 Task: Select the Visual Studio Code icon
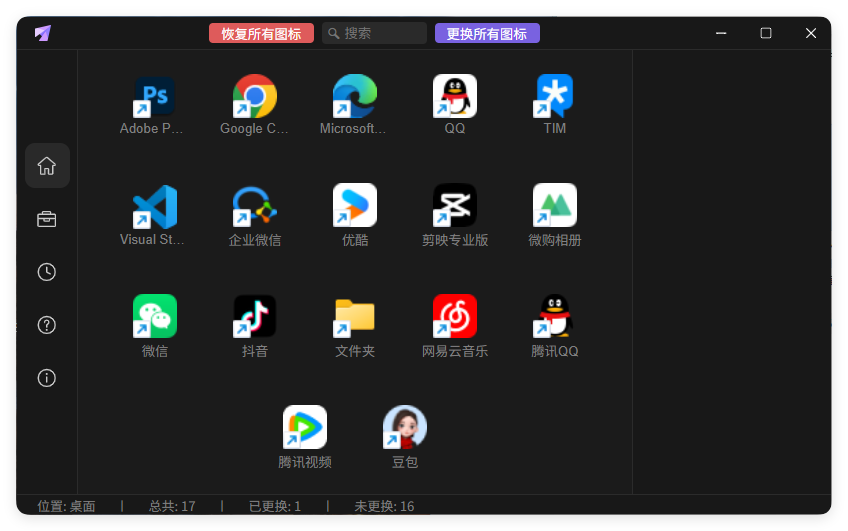tap(155, 207)
